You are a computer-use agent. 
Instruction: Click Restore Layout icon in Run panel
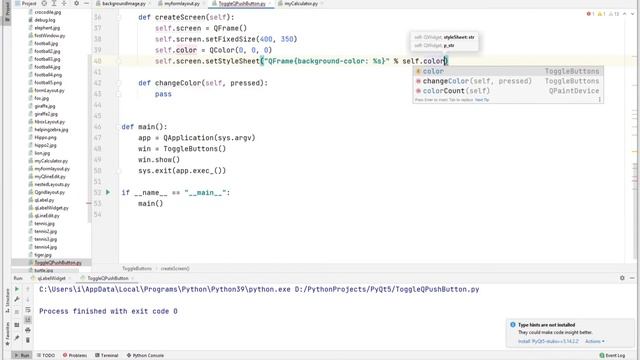pos(17,325)
